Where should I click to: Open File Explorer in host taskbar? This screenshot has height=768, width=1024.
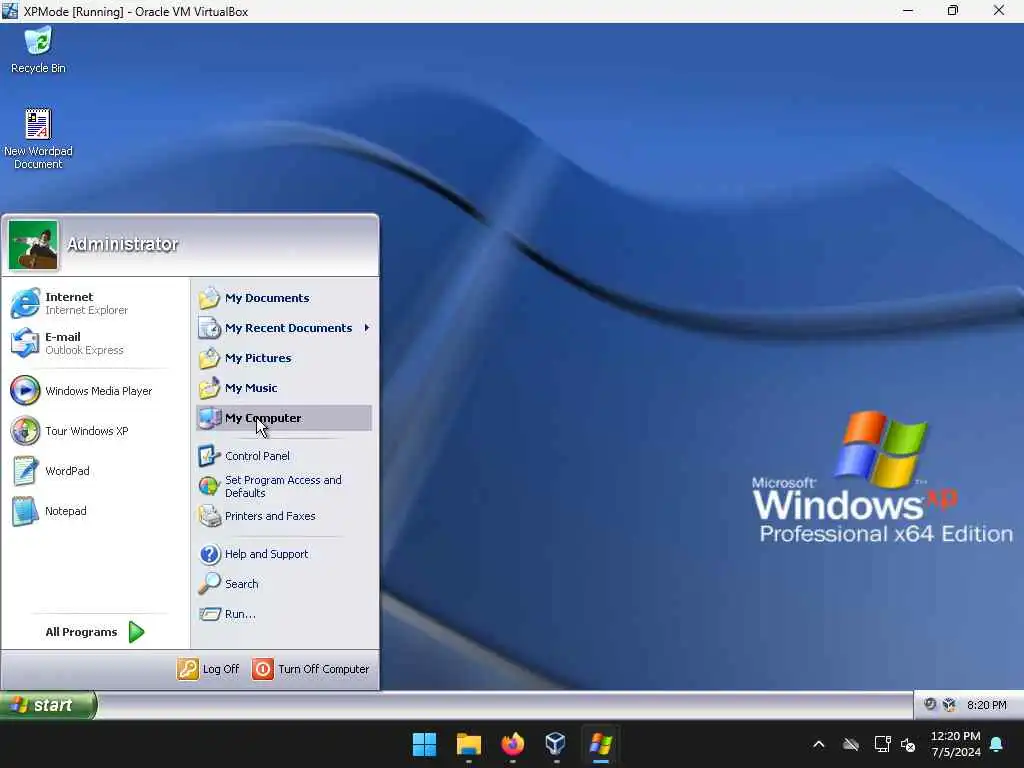[469, 744]
